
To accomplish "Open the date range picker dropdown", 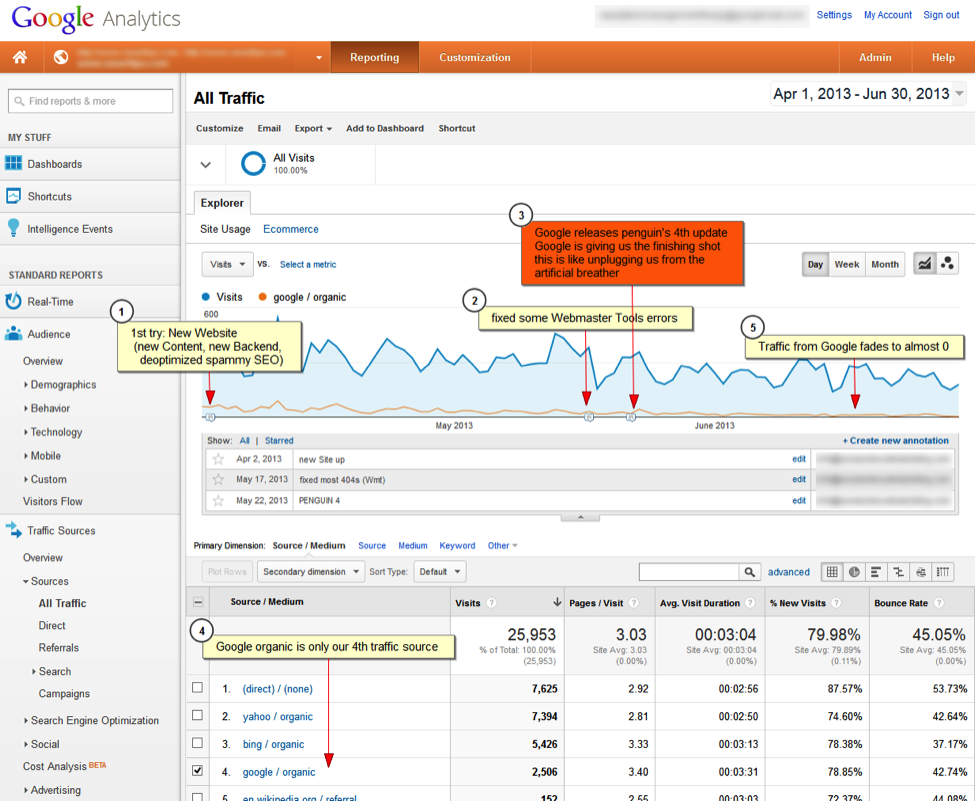I will [868, 94].
